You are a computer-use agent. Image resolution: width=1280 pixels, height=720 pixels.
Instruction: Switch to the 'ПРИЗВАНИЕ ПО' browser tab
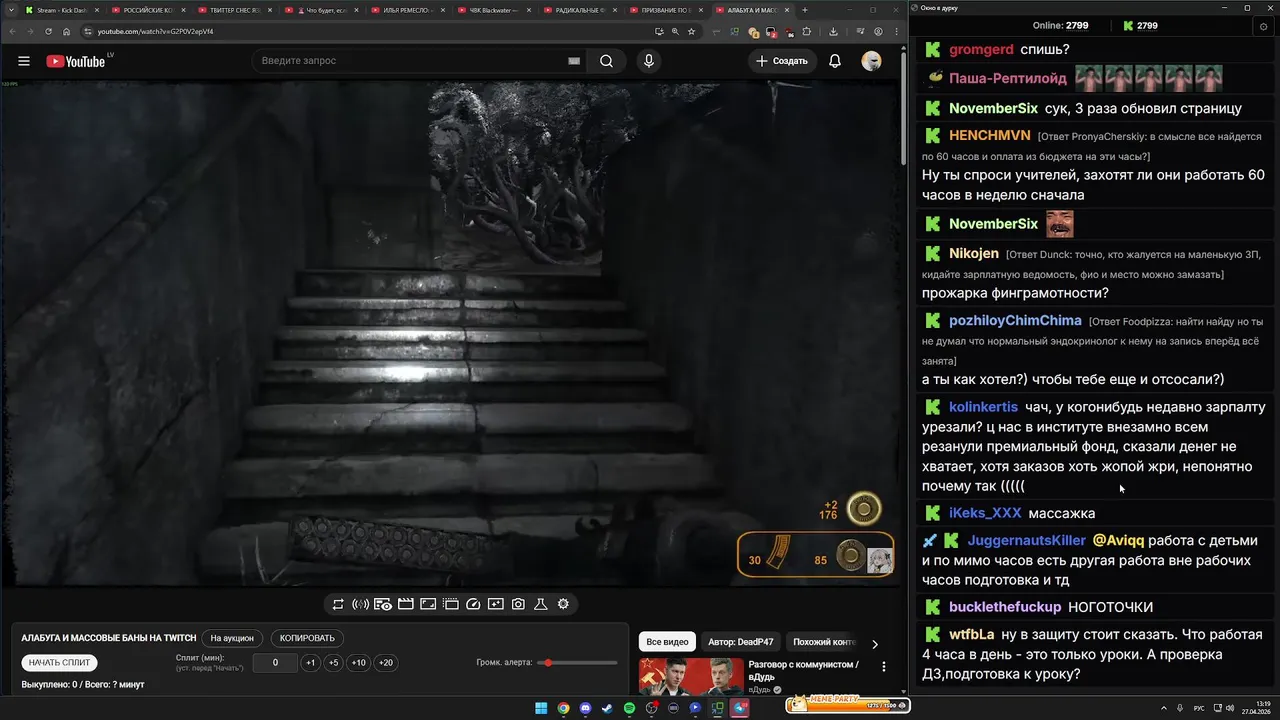[x=666, y=10]
